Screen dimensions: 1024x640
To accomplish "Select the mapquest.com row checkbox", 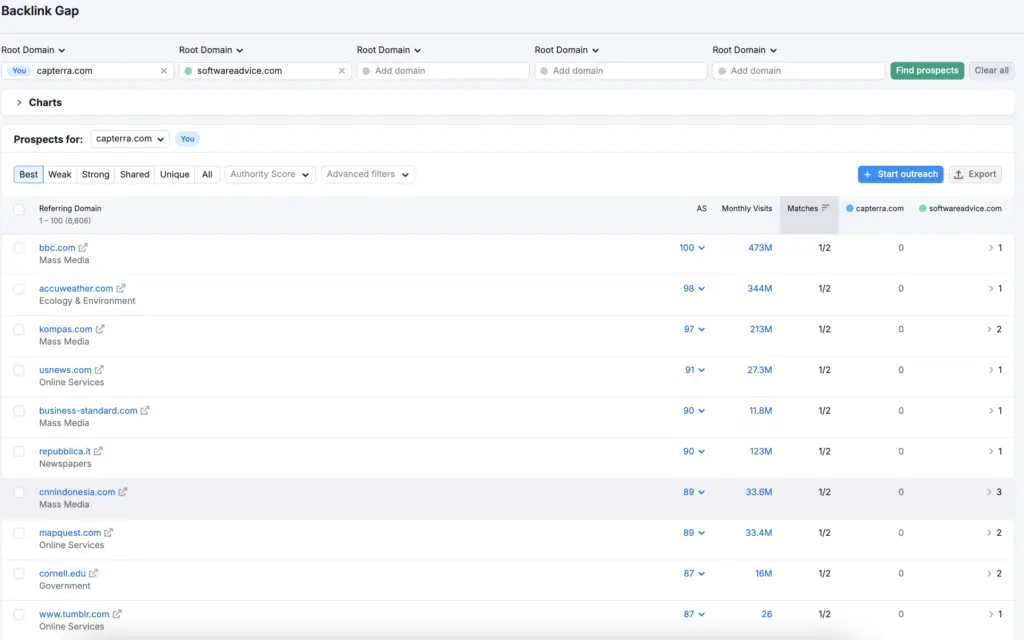I will coord(19,533).
